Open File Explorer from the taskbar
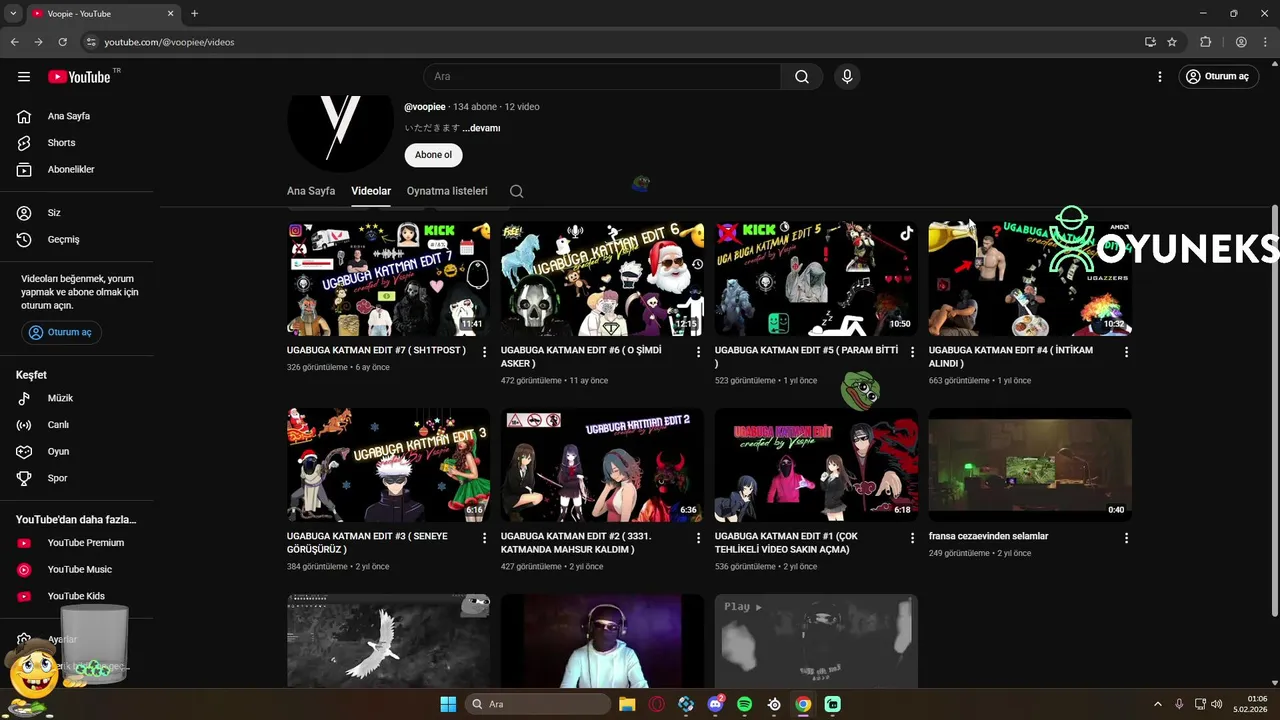 (627, 704)
